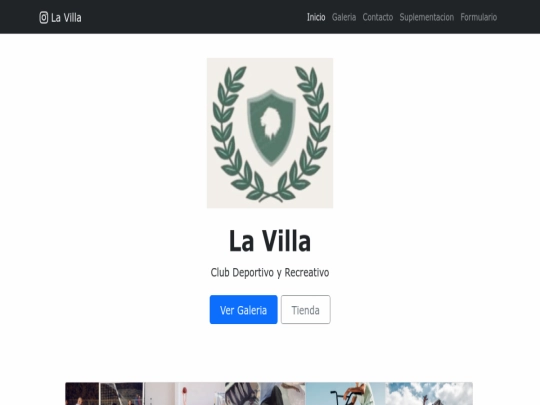Image resolution: width=540 pixels, height=405 pixels.
Task: Open the Suplementacion nav link
Action: (427, 17)
